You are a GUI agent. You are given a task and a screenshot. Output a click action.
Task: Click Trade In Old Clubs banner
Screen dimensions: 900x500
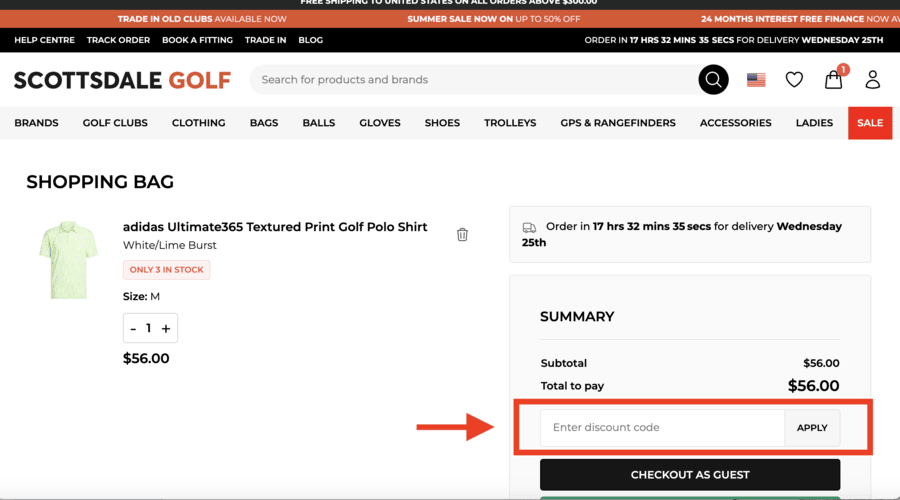click(202, 19)
